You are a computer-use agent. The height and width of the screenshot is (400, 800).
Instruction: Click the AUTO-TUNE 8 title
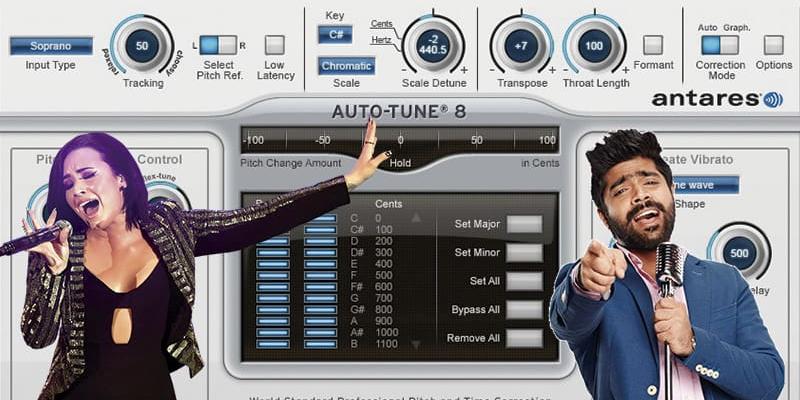(x=399, y=111)
